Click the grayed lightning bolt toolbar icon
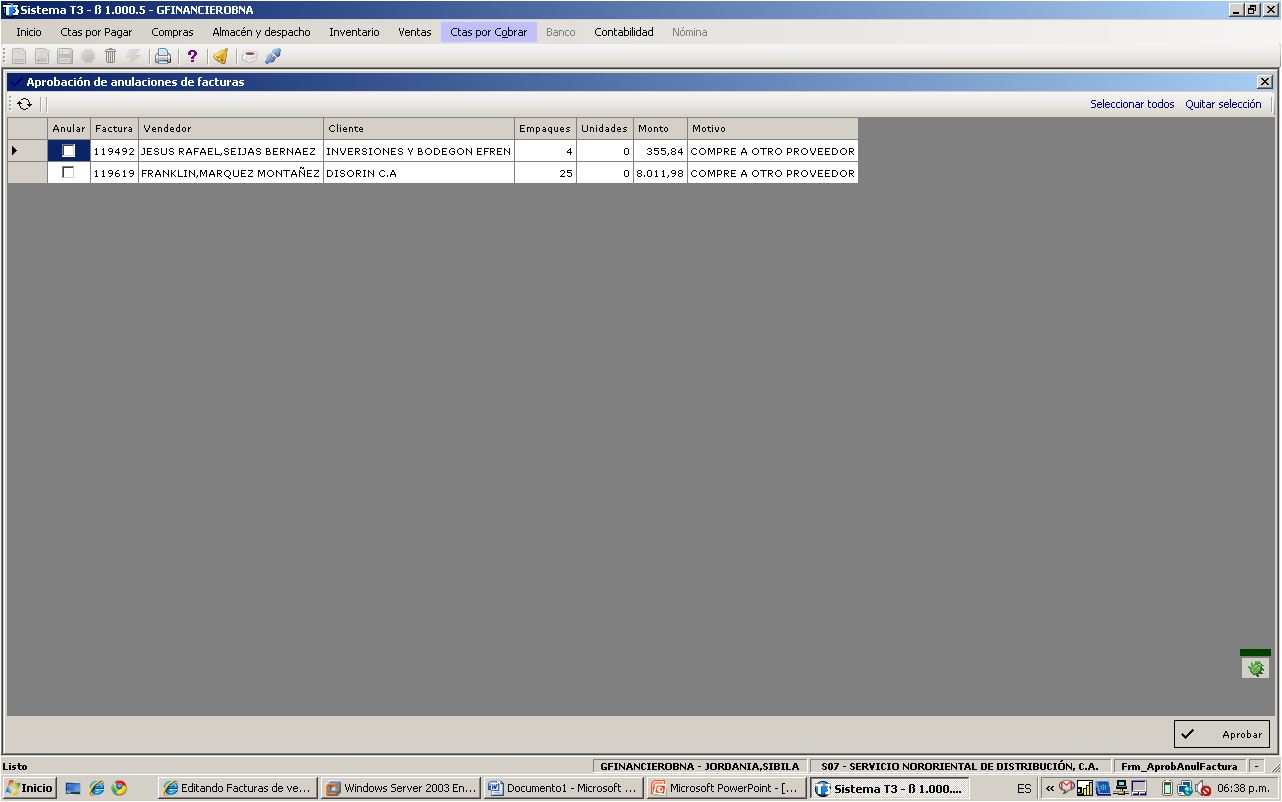 click(x=133, y=56)
